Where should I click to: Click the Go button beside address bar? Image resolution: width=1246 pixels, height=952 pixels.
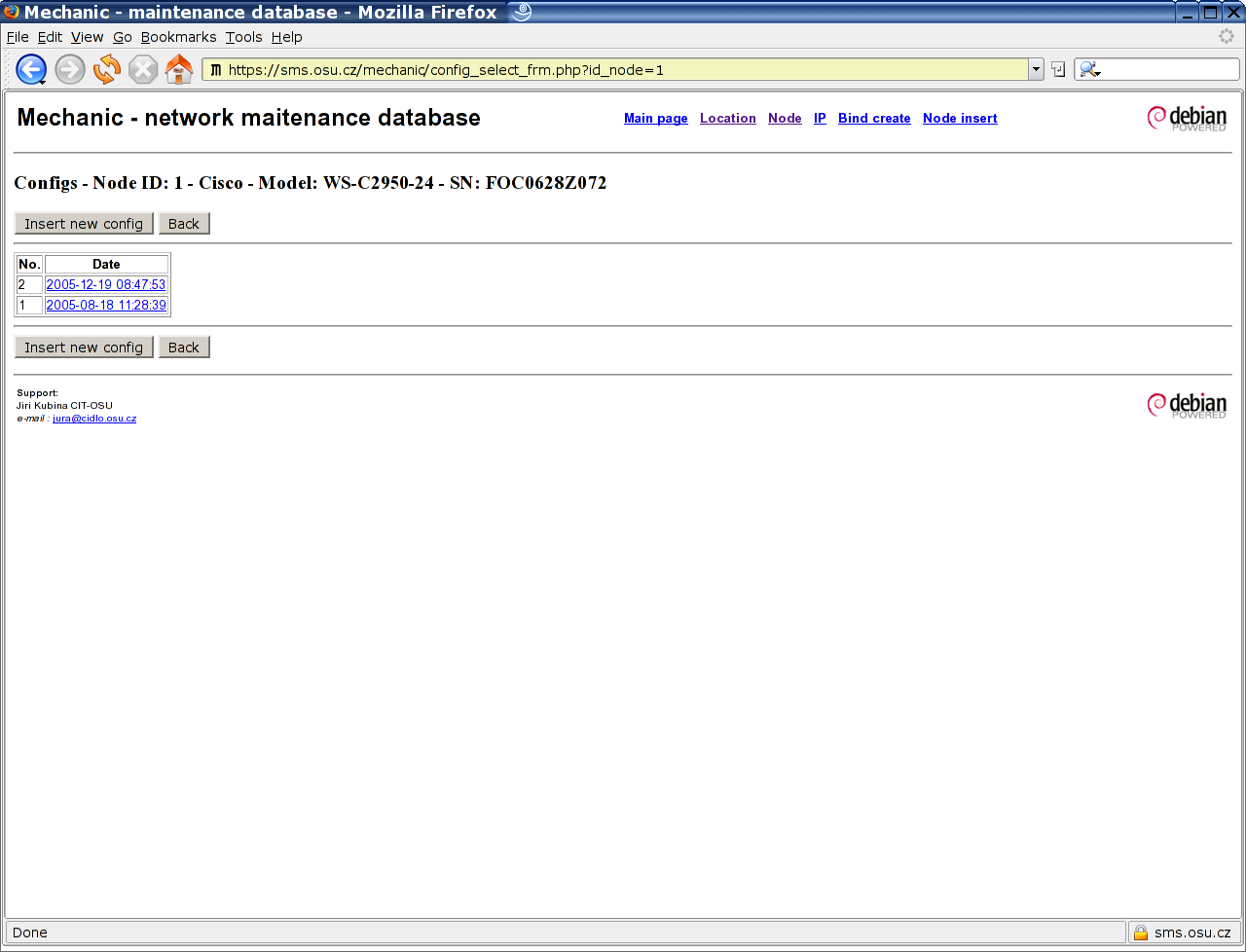click(x=1058, y=70)
